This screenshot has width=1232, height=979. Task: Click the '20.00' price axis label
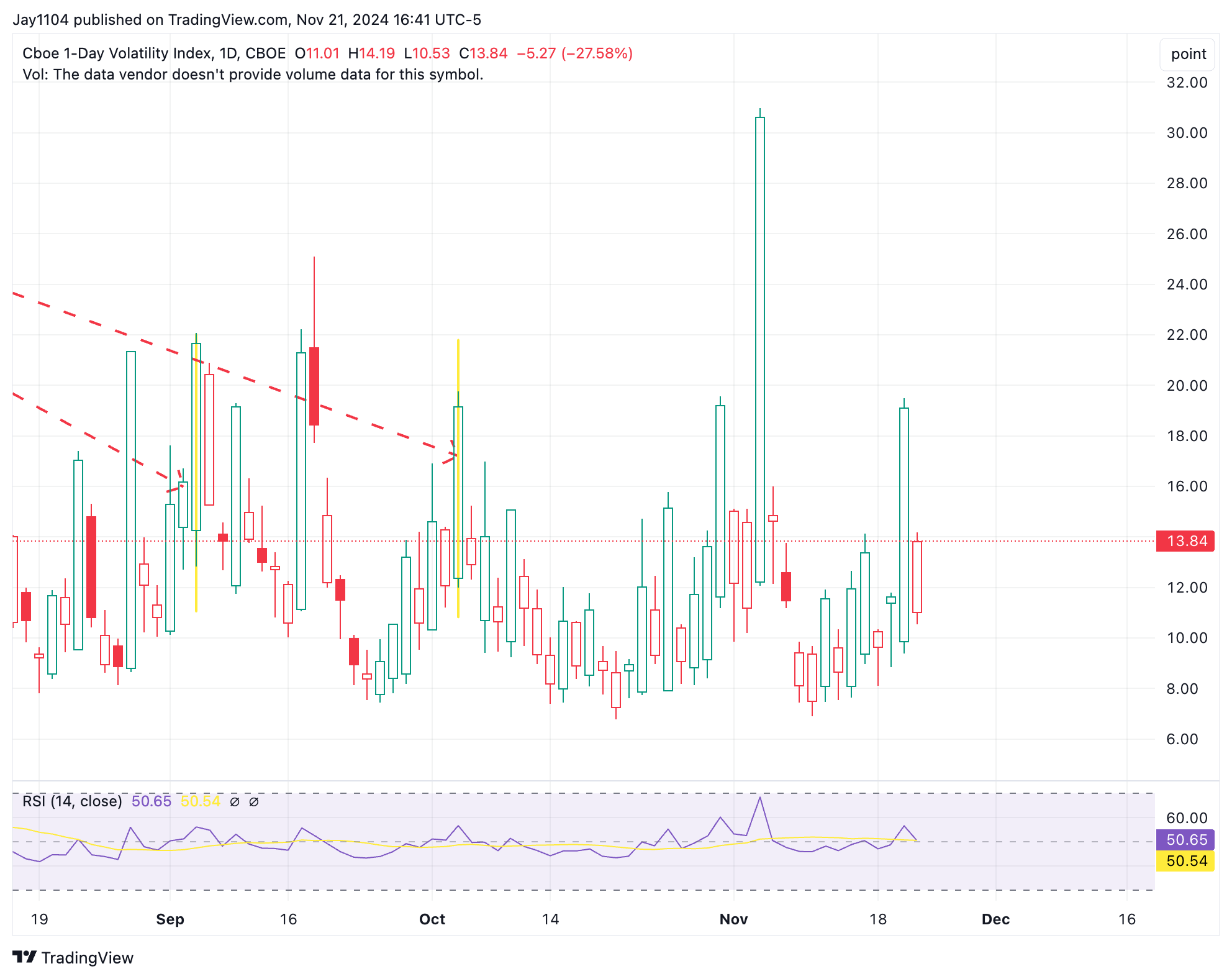(1187, 386)
